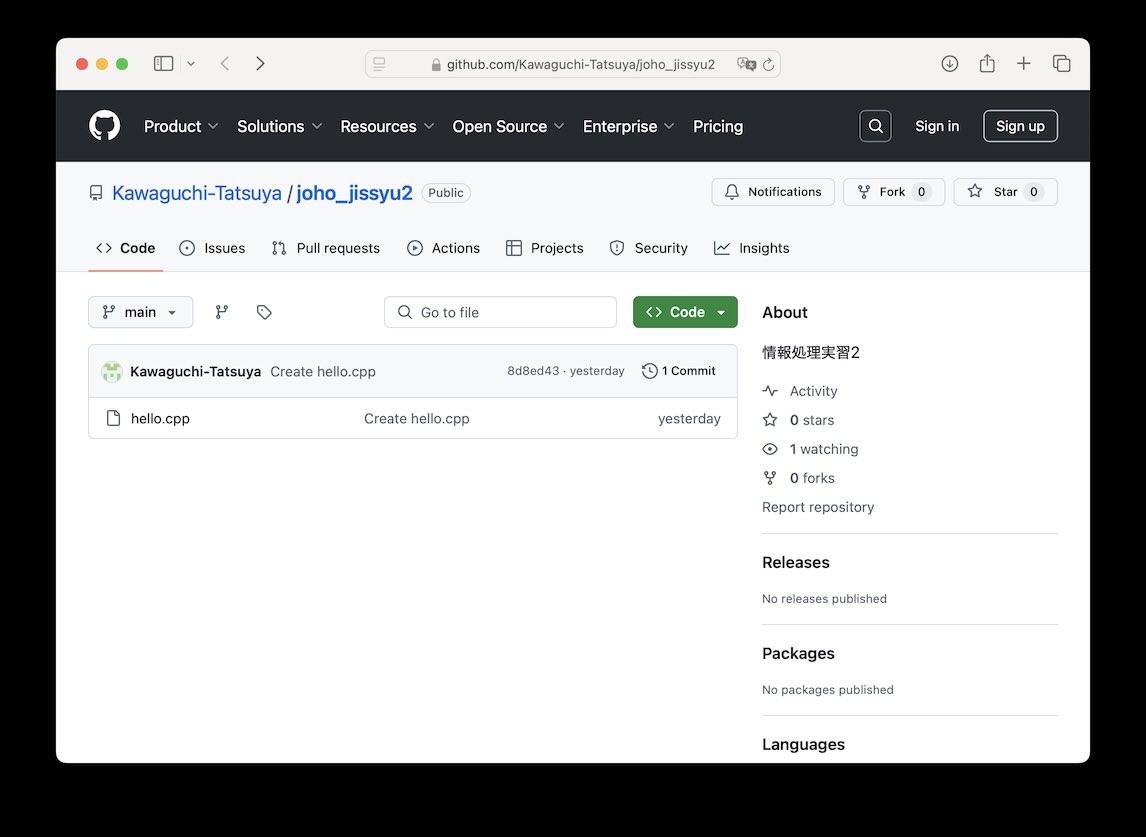1146x837 pixels.
Task: Click the Sign up button
Action: tap(1020, 126)
